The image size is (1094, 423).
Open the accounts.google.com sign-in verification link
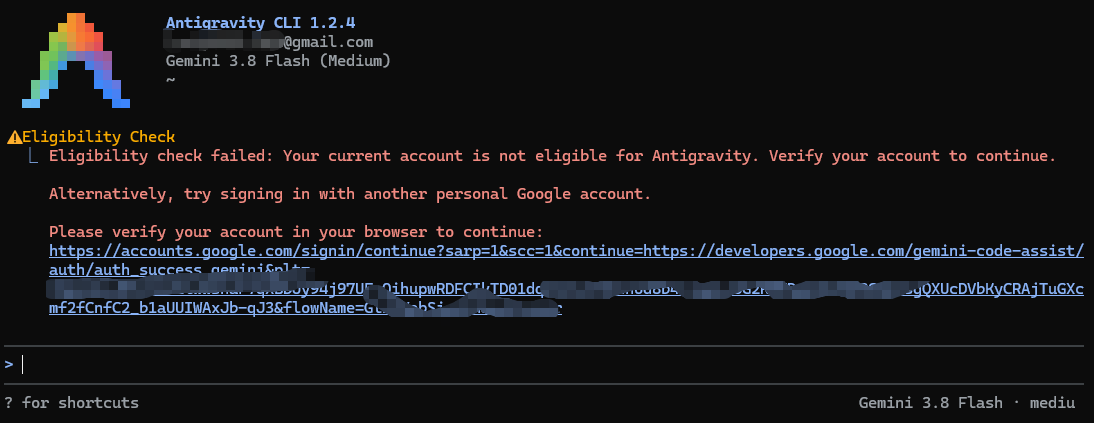pos(567,250)
